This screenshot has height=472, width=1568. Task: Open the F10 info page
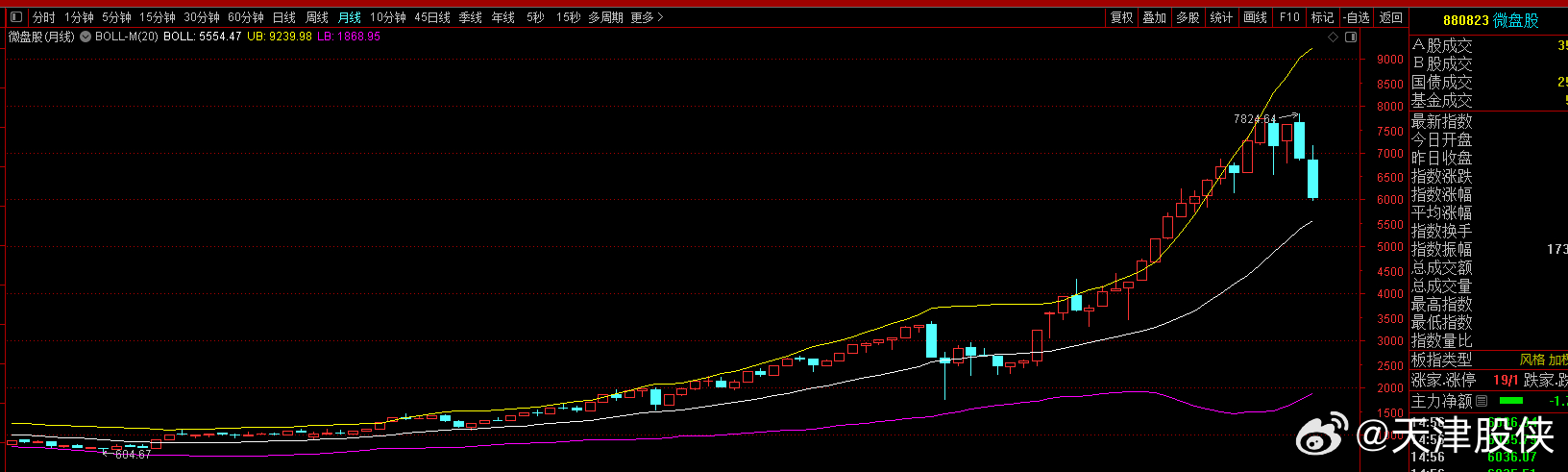1289,17
